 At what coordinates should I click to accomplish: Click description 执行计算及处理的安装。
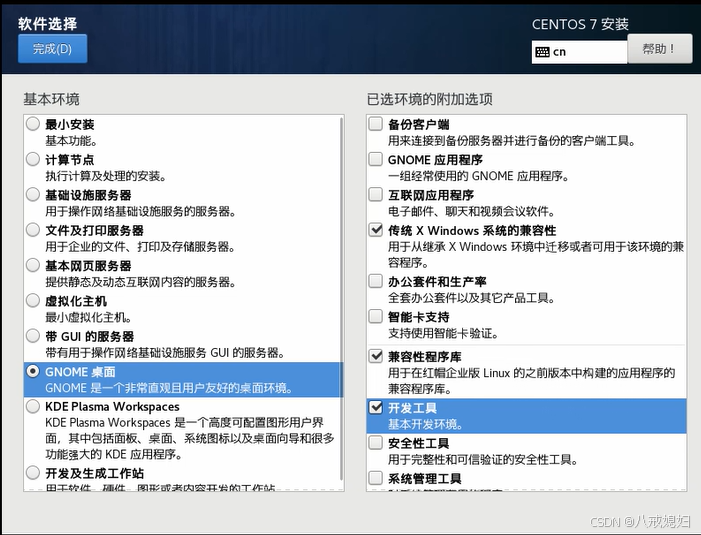(106, 177)
